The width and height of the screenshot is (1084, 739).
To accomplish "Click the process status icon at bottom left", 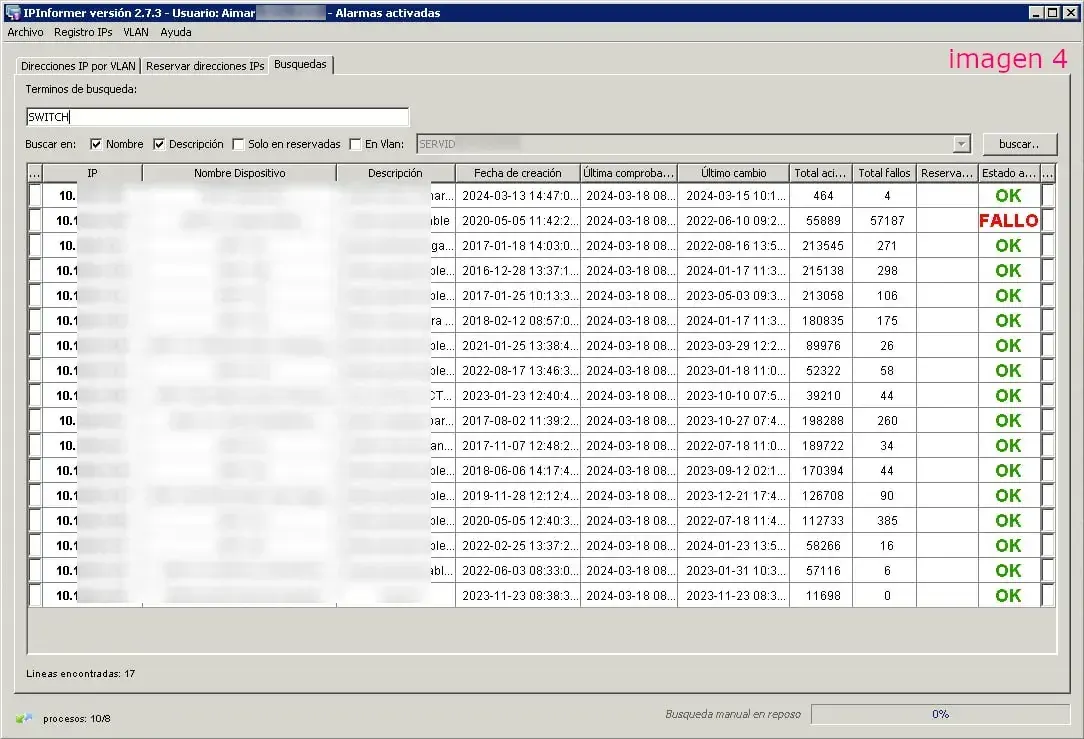I will pyautogui.click(x=24, y=718).
